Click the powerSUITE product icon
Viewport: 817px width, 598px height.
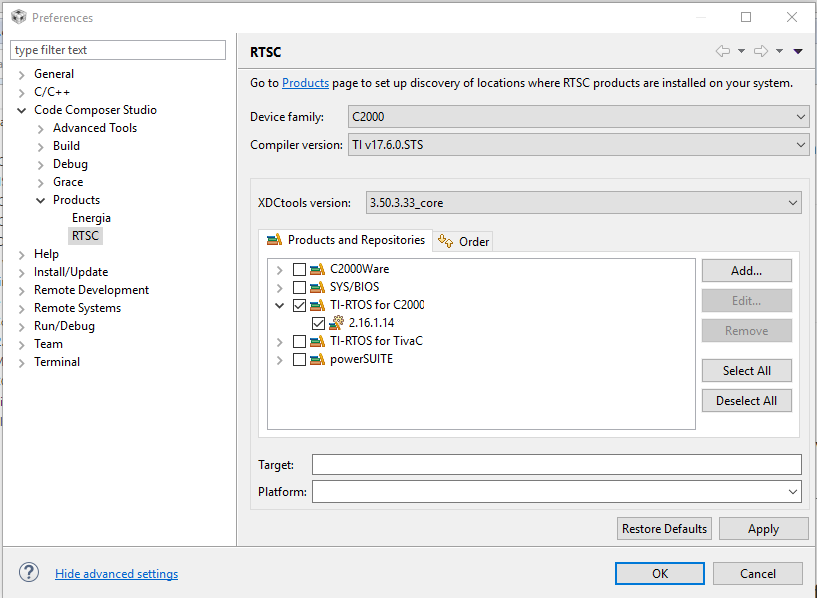(318, 359)
